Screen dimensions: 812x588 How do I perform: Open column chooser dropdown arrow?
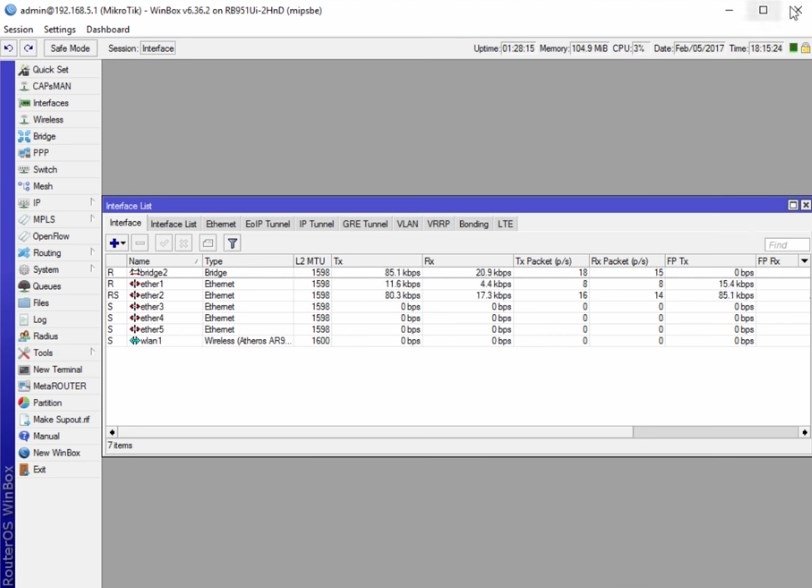804,261
